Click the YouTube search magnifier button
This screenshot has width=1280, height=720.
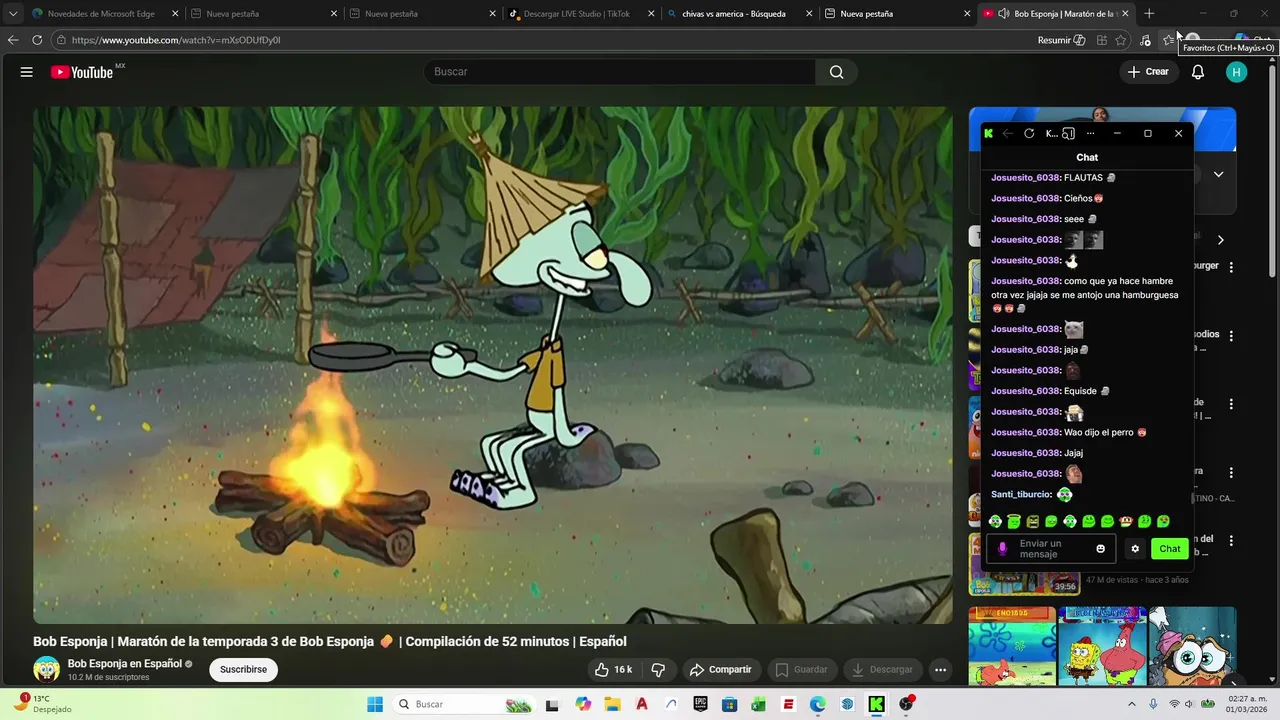pos(836,72)
